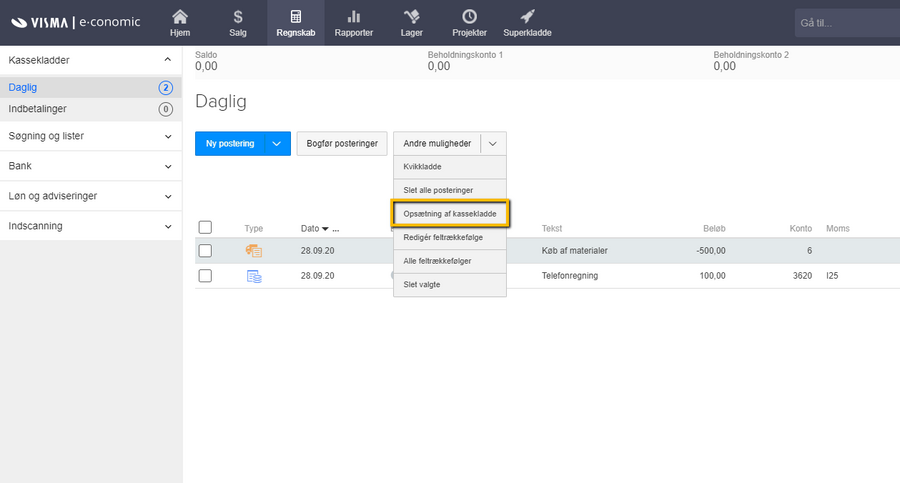Viewport: 900px width, 483px height.
Task: Expand the Indscanning section
Action: tap(168, 226)
